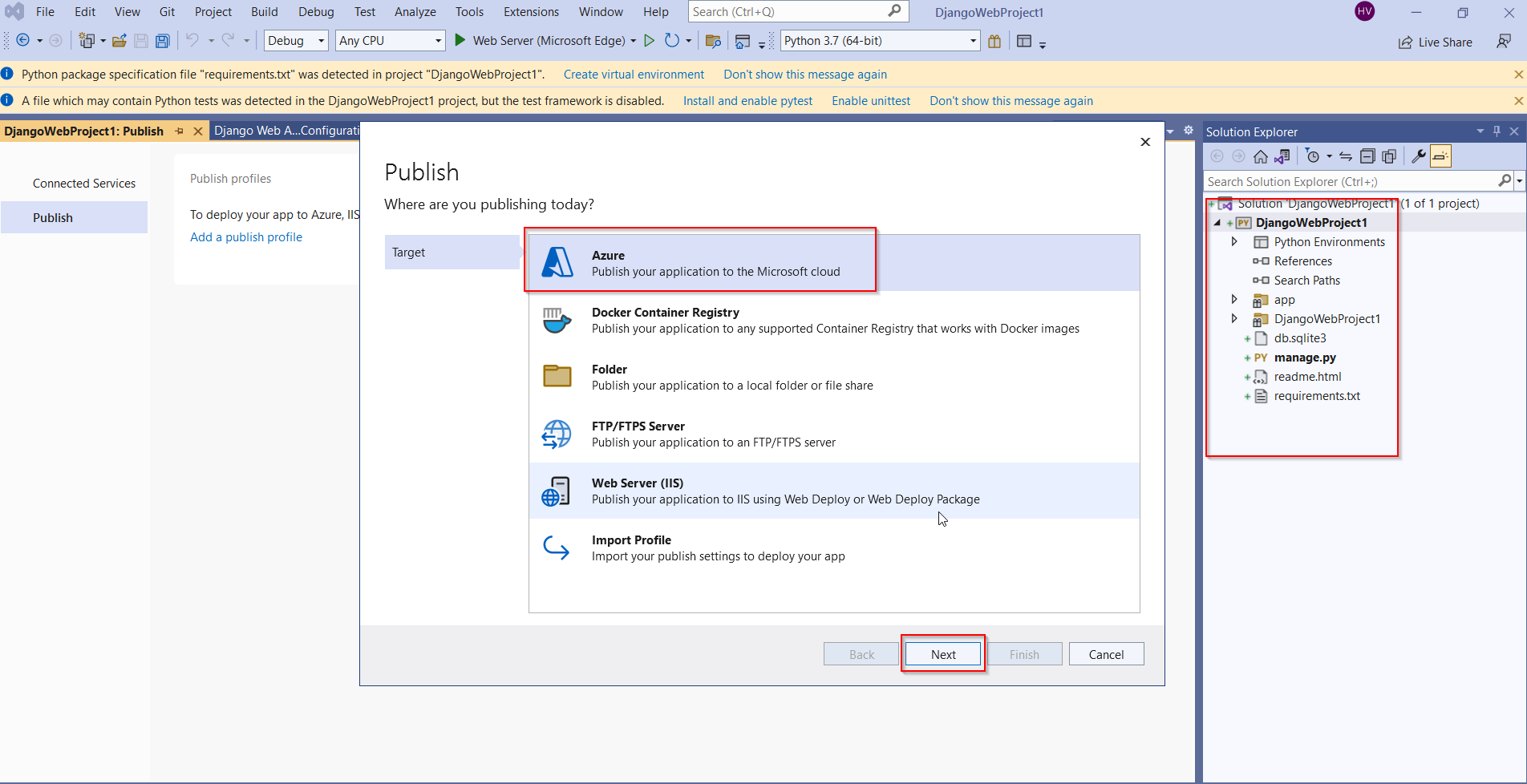
Task: Open the File menu
Action: pos(45,12)
